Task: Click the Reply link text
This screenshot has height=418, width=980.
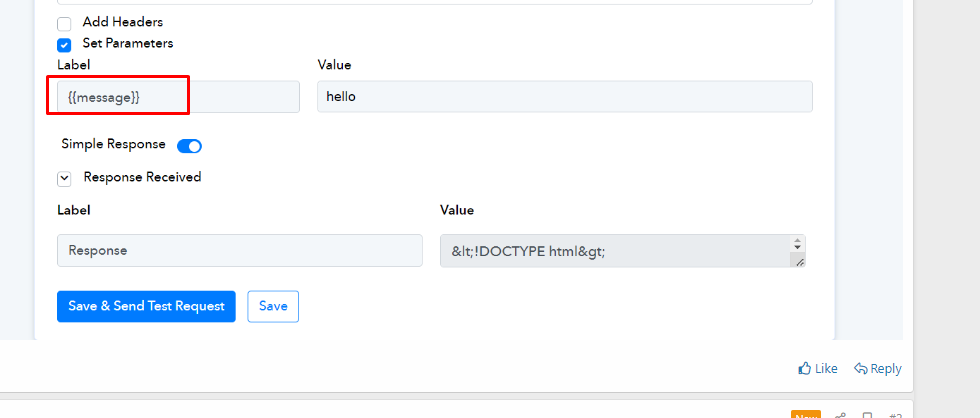Action: 886,369
